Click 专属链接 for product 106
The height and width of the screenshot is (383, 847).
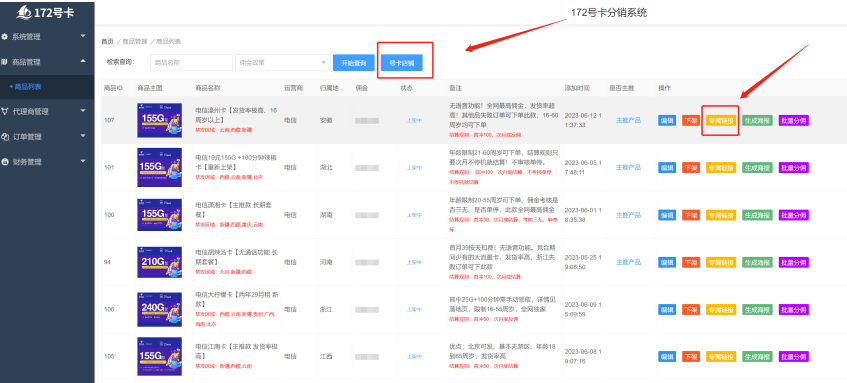pos(721,310)
